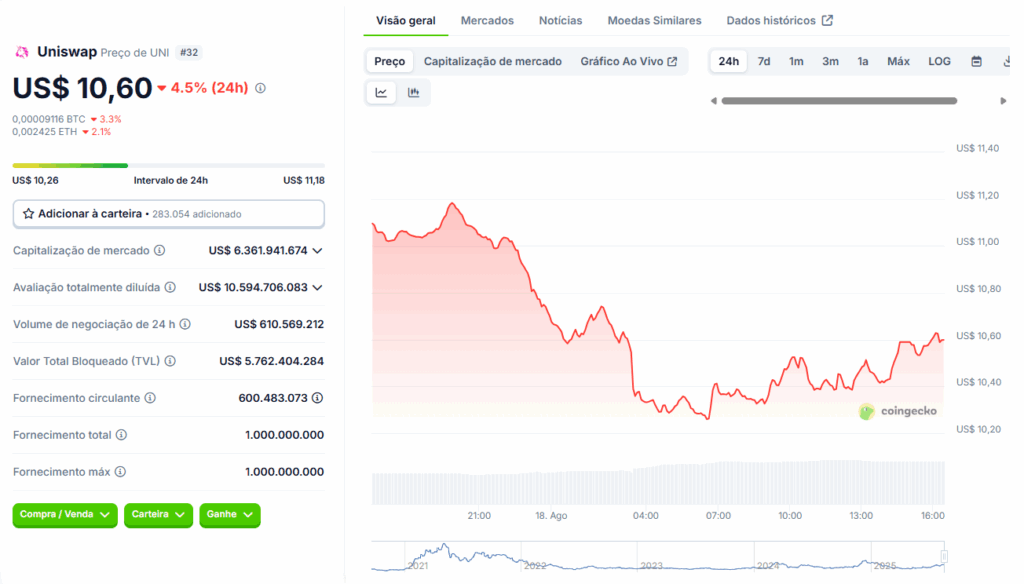Click the 0,00009116 BTC price value
1024x584 pixels.
tap(49, 119)
